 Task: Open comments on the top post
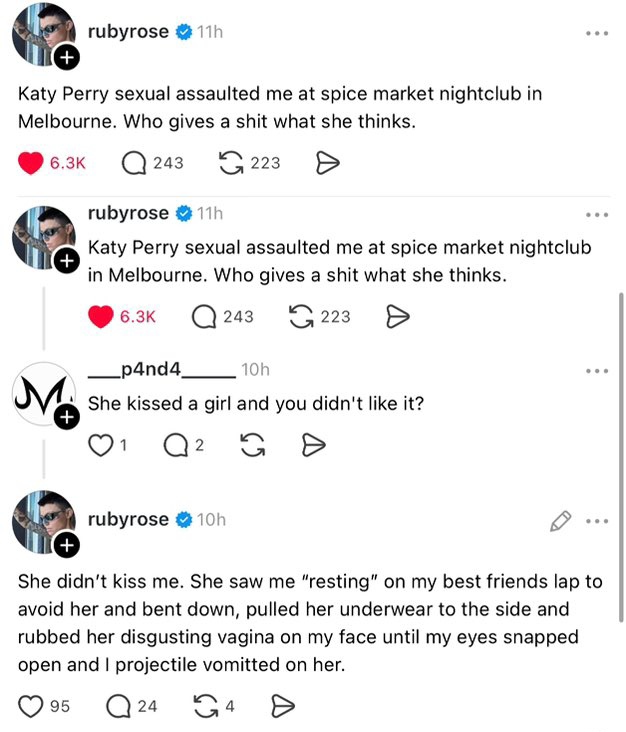[x=134, y=163]
